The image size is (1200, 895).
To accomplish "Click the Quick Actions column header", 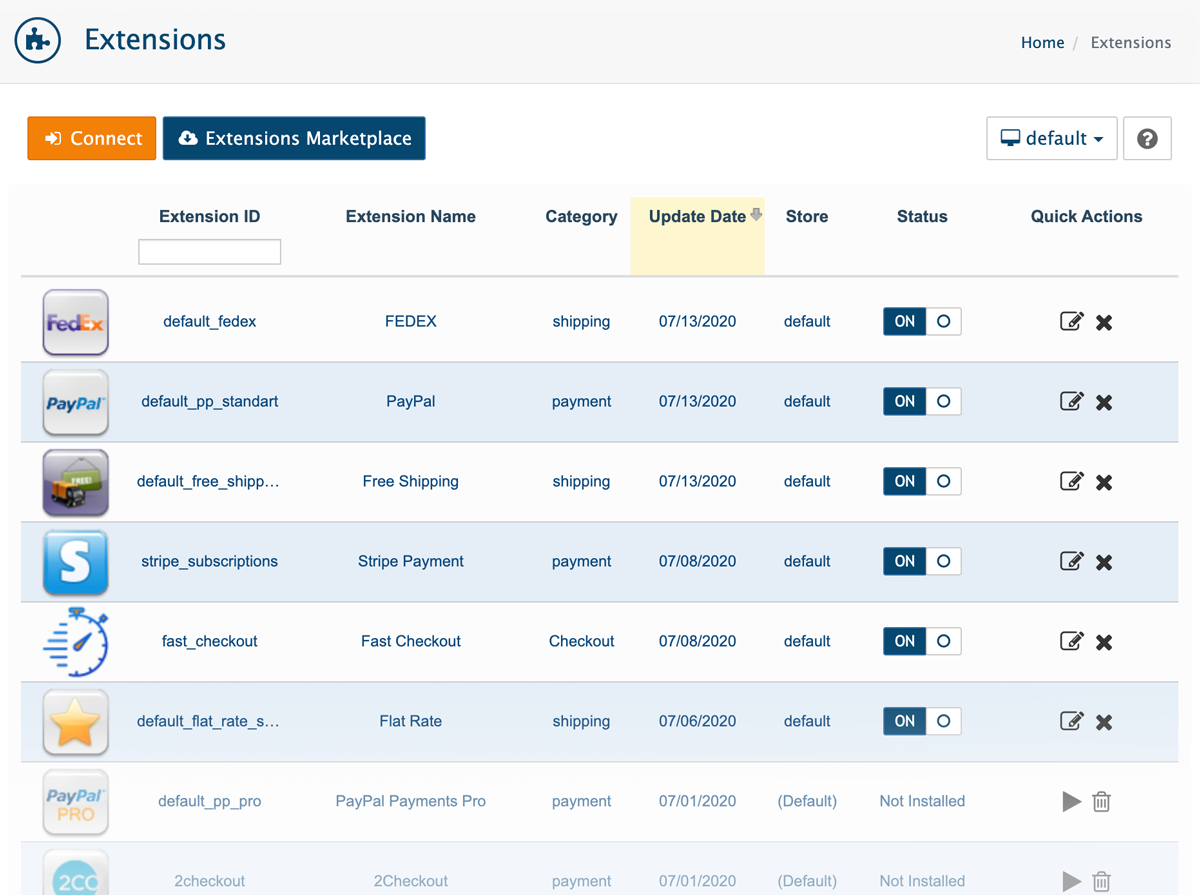I will coord(1086,216).
